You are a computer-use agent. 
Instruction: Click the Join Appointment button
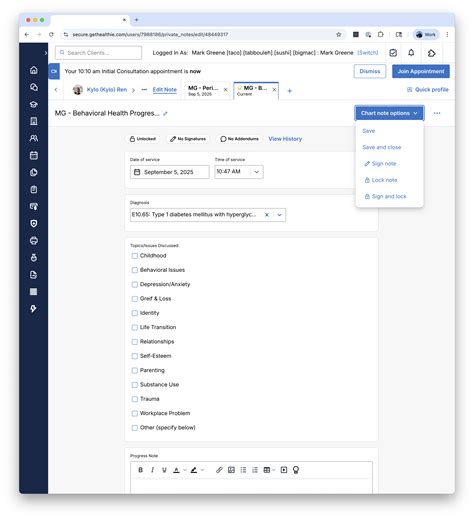point(421,71)
